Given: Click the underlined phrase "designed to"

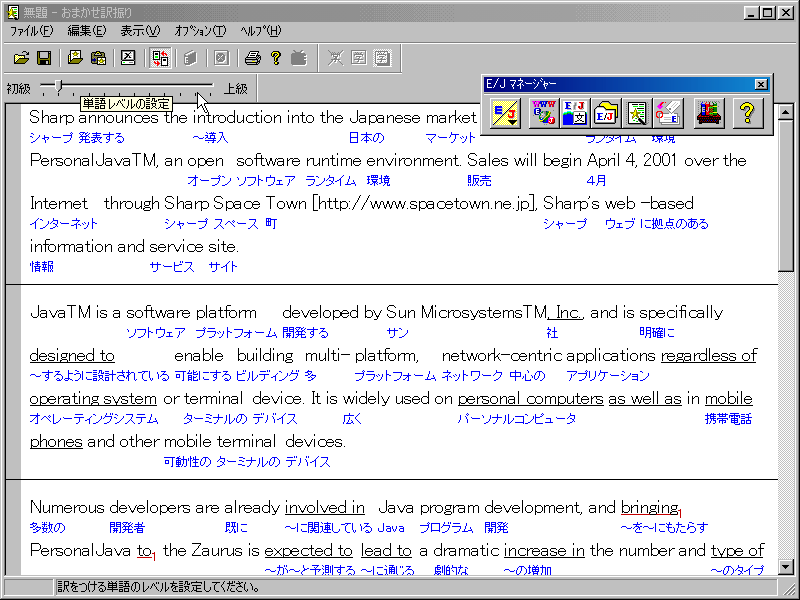Looking at the screenshot, I should pyautogui.click(x=72, y=355).
